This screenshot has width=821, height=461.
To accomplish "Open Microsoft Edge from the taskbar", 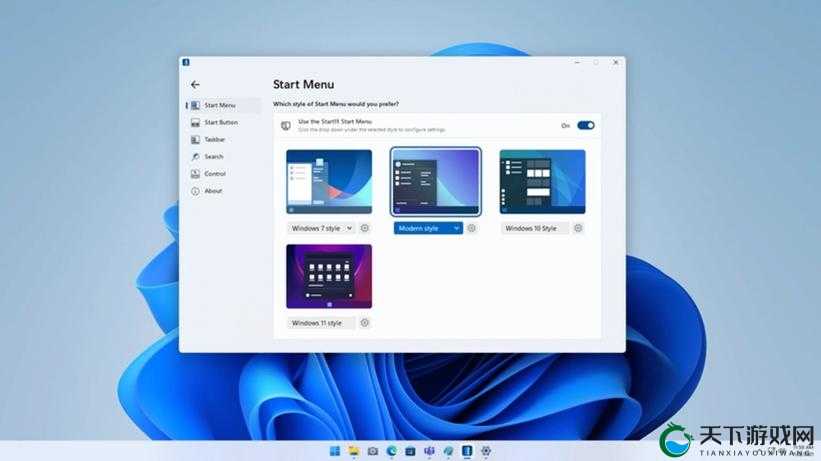I will pos(392,451).
